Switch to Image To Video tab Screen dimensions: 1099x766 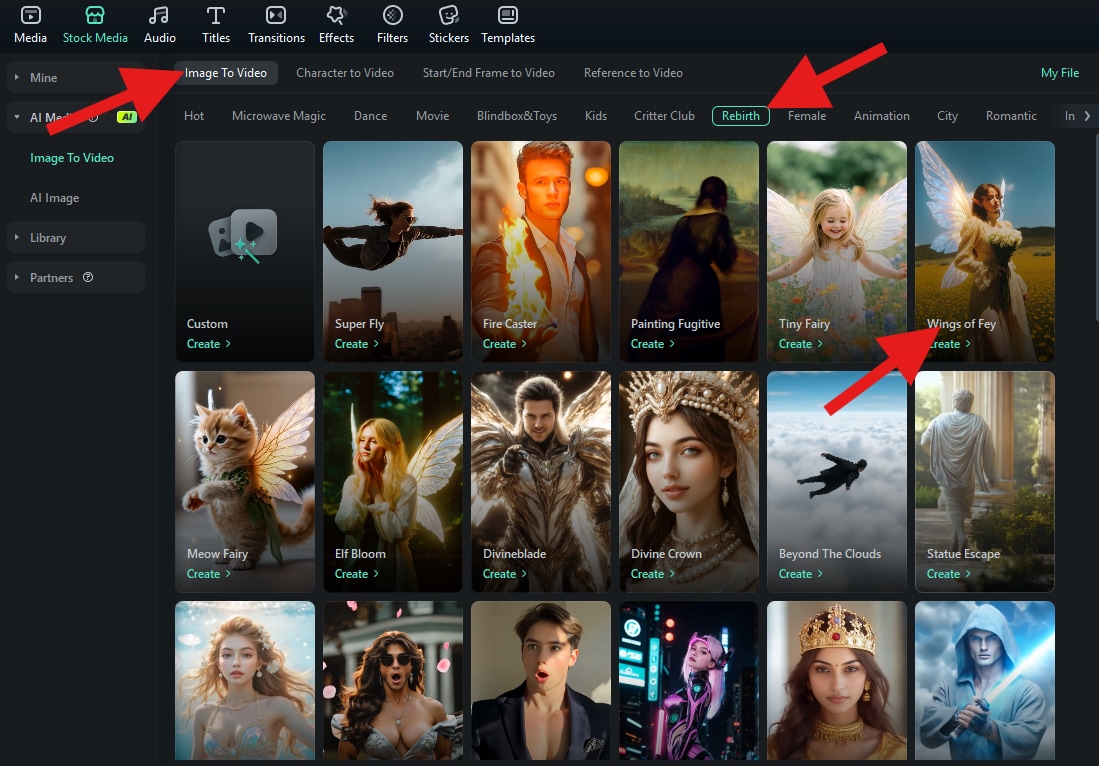click(x=226, y=73)
